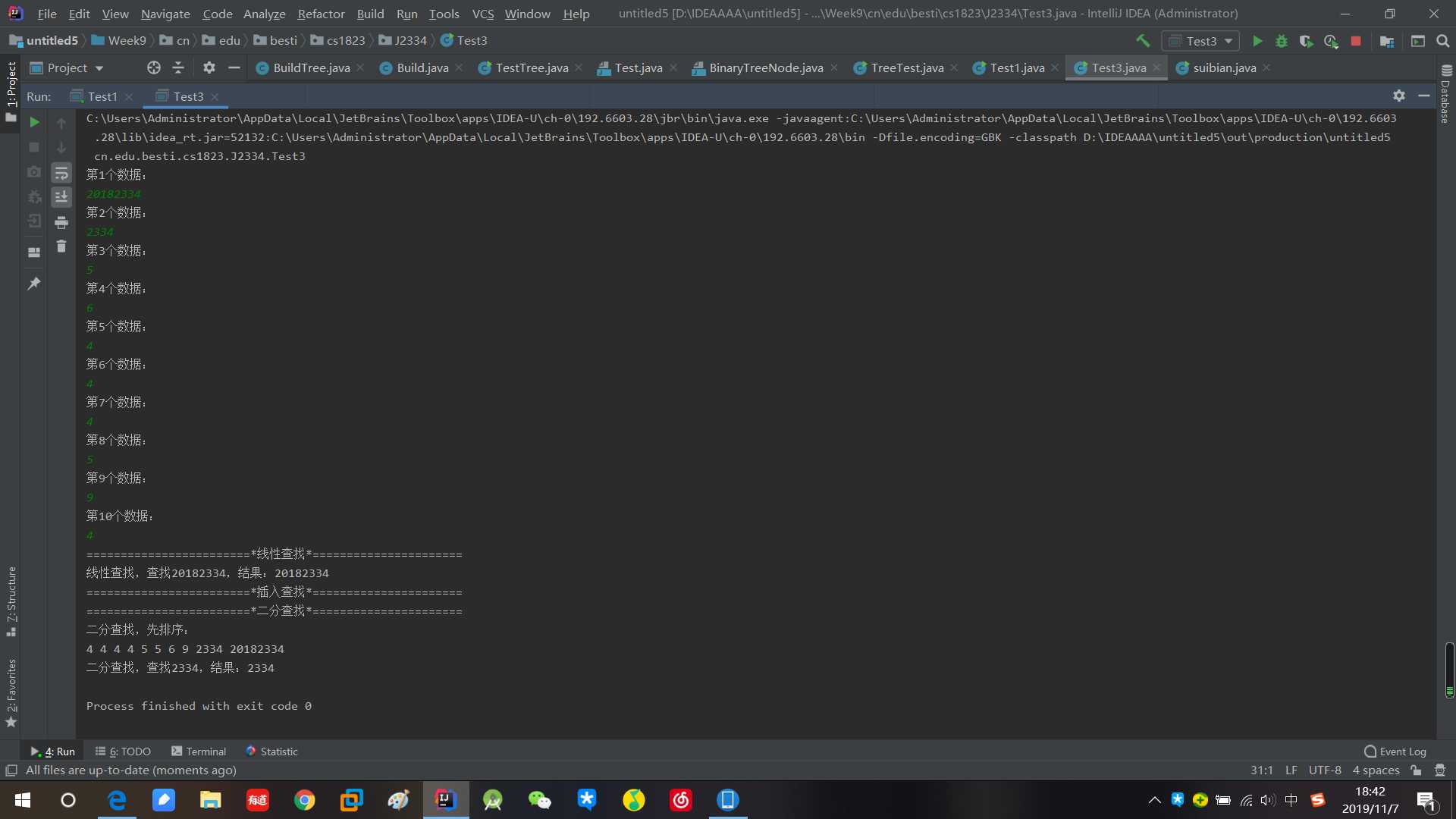Start debugging with the bug icon
The height and width of the screenshot is (819, 1456).
click(1282, 41)
